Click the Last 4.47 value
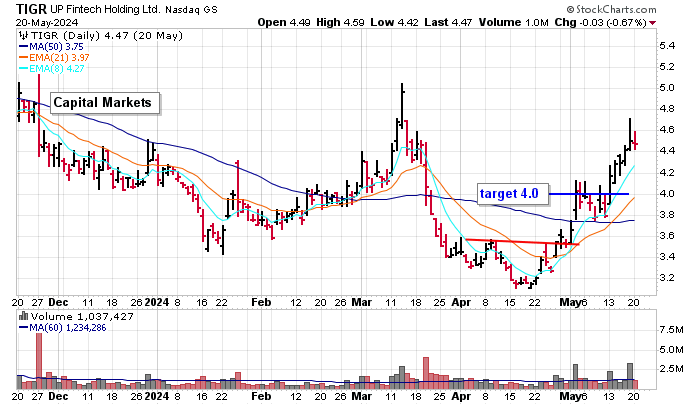Screen dimensions: 700x405 point(448,22)
